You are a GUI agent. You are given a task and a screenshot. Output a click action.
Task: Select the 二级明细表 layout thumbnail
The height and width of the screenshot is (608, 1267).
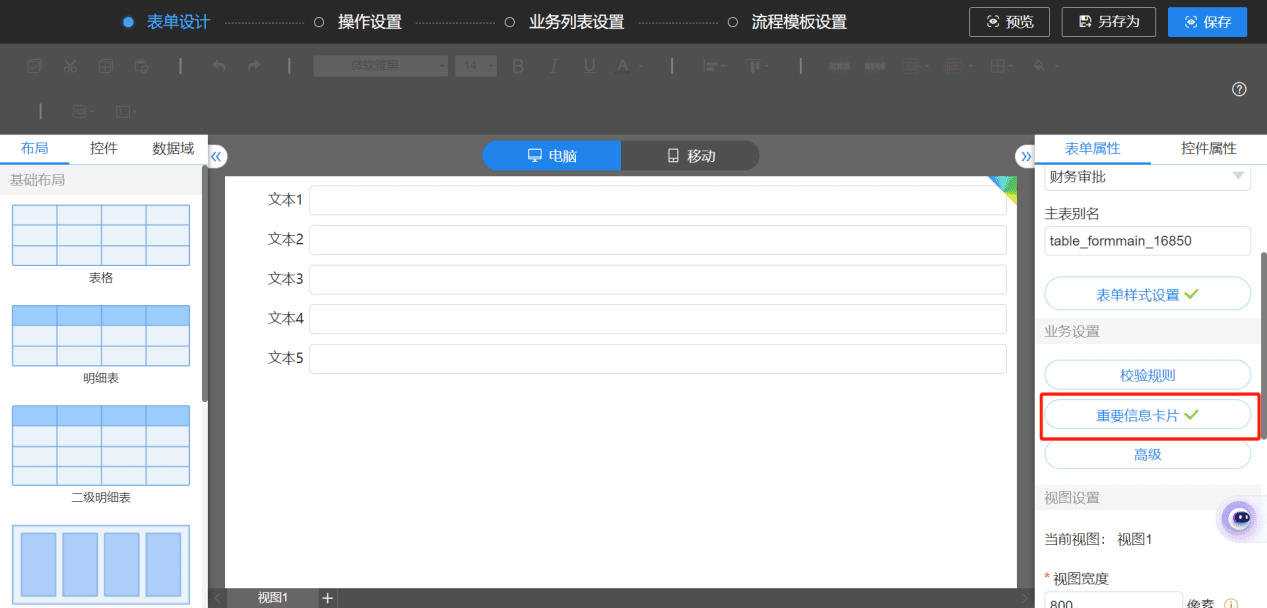pos(100,445)
